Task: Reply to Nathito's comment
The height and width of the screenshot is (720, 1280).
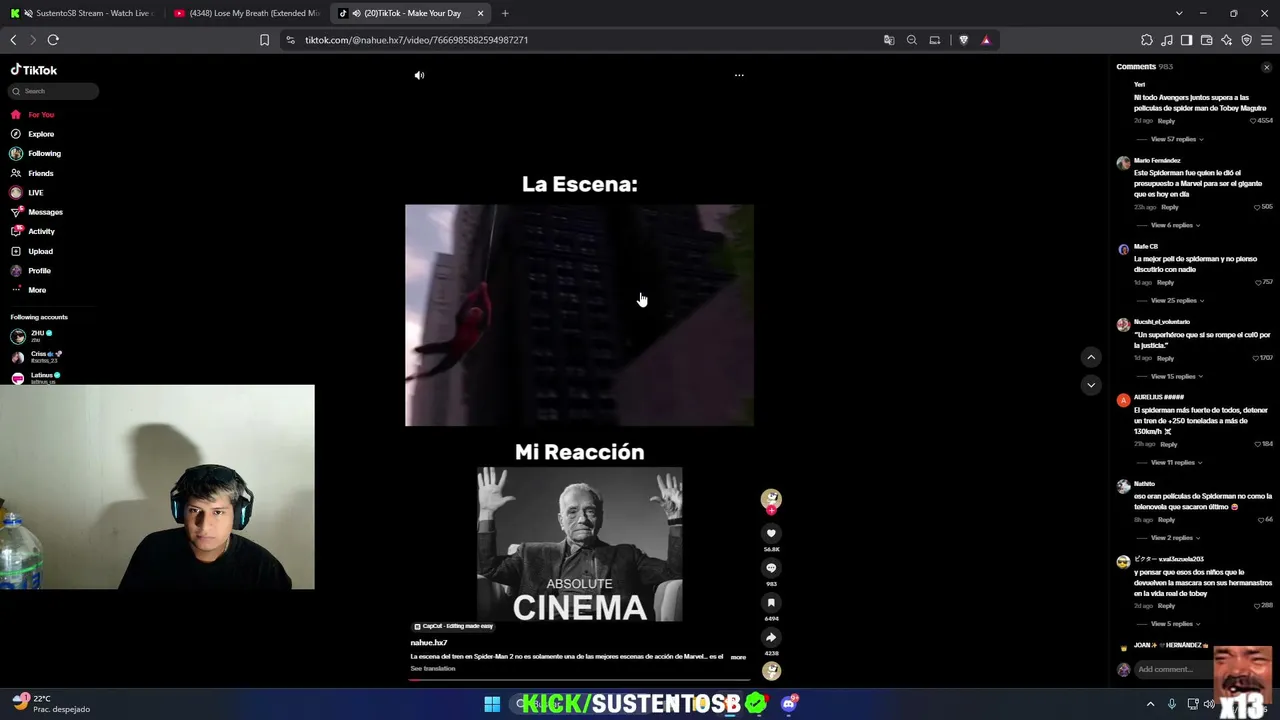Action: 1166,520
